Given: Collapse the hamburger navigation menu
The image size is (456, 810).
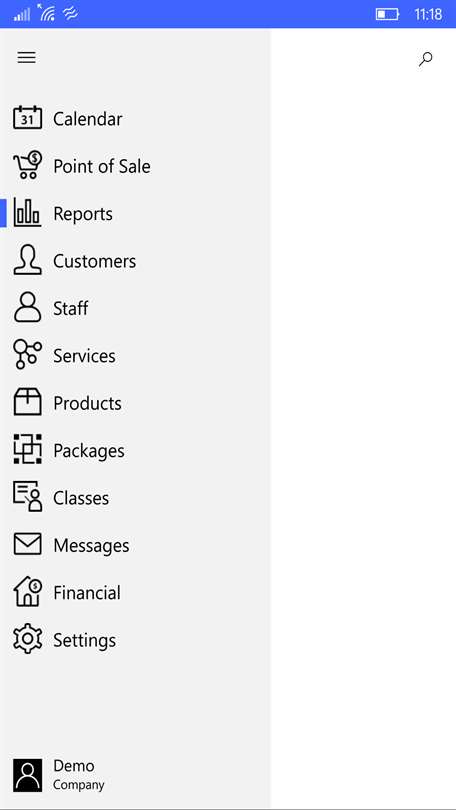Looking at the screenshot, I should [x=27, y=57].
